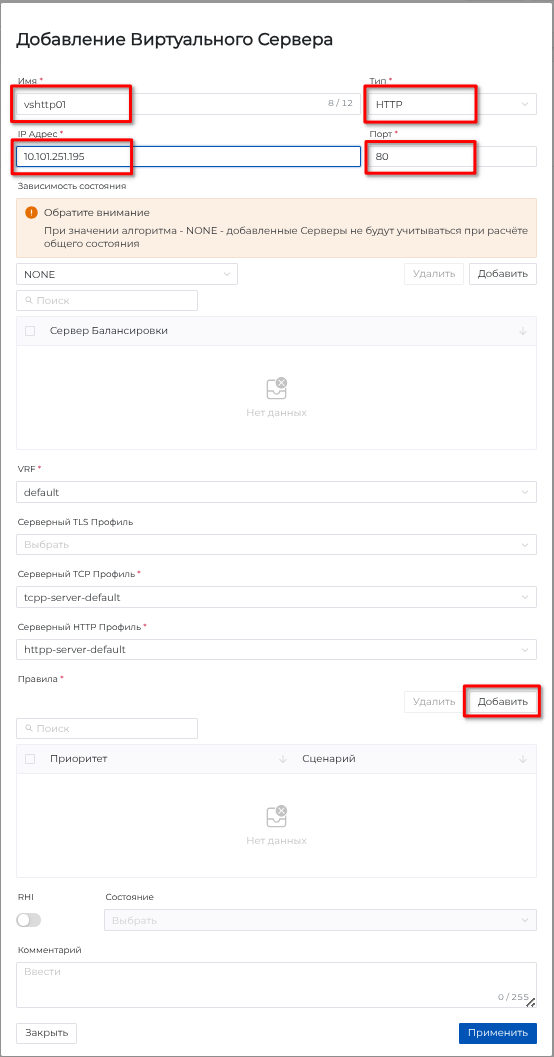This screenshot has width=554, height=1057.
Task: Open the tcpp-server-default profile dropdown
Action: 276,597
